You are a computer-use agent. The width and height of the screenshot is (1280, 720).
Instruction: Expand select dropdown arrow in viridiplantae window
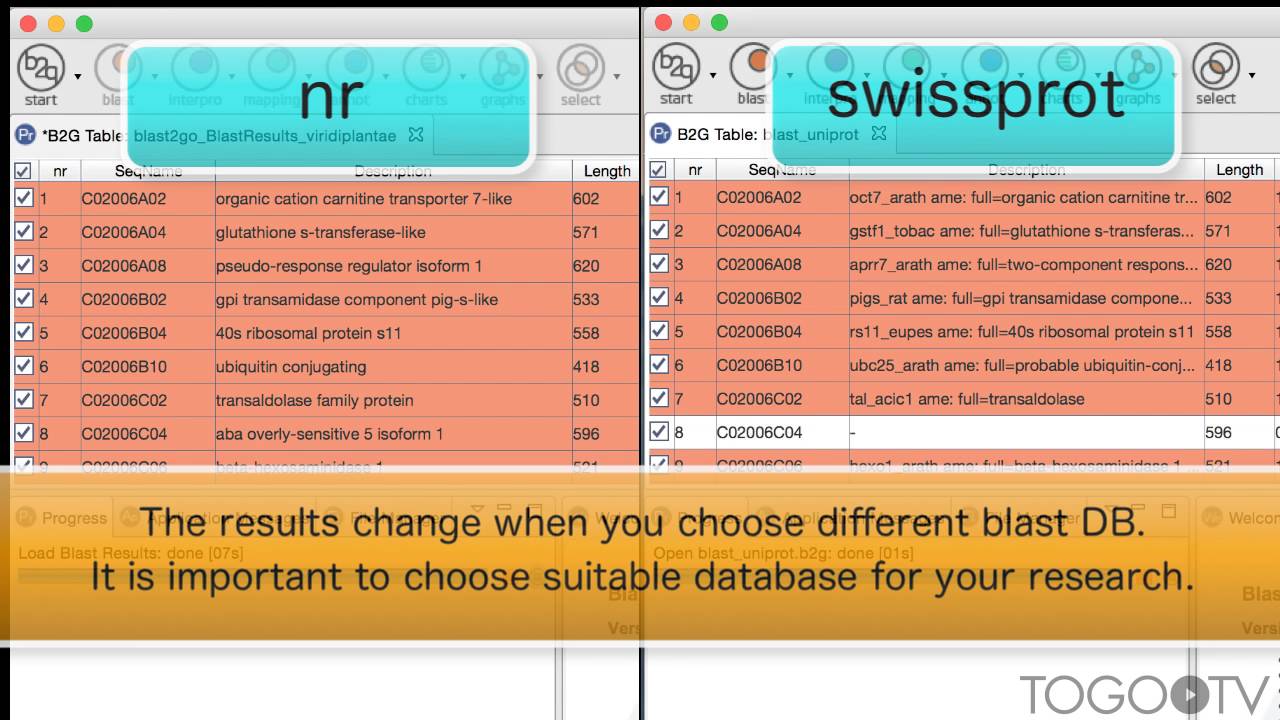pyautogui.click(x=617, y=76)
